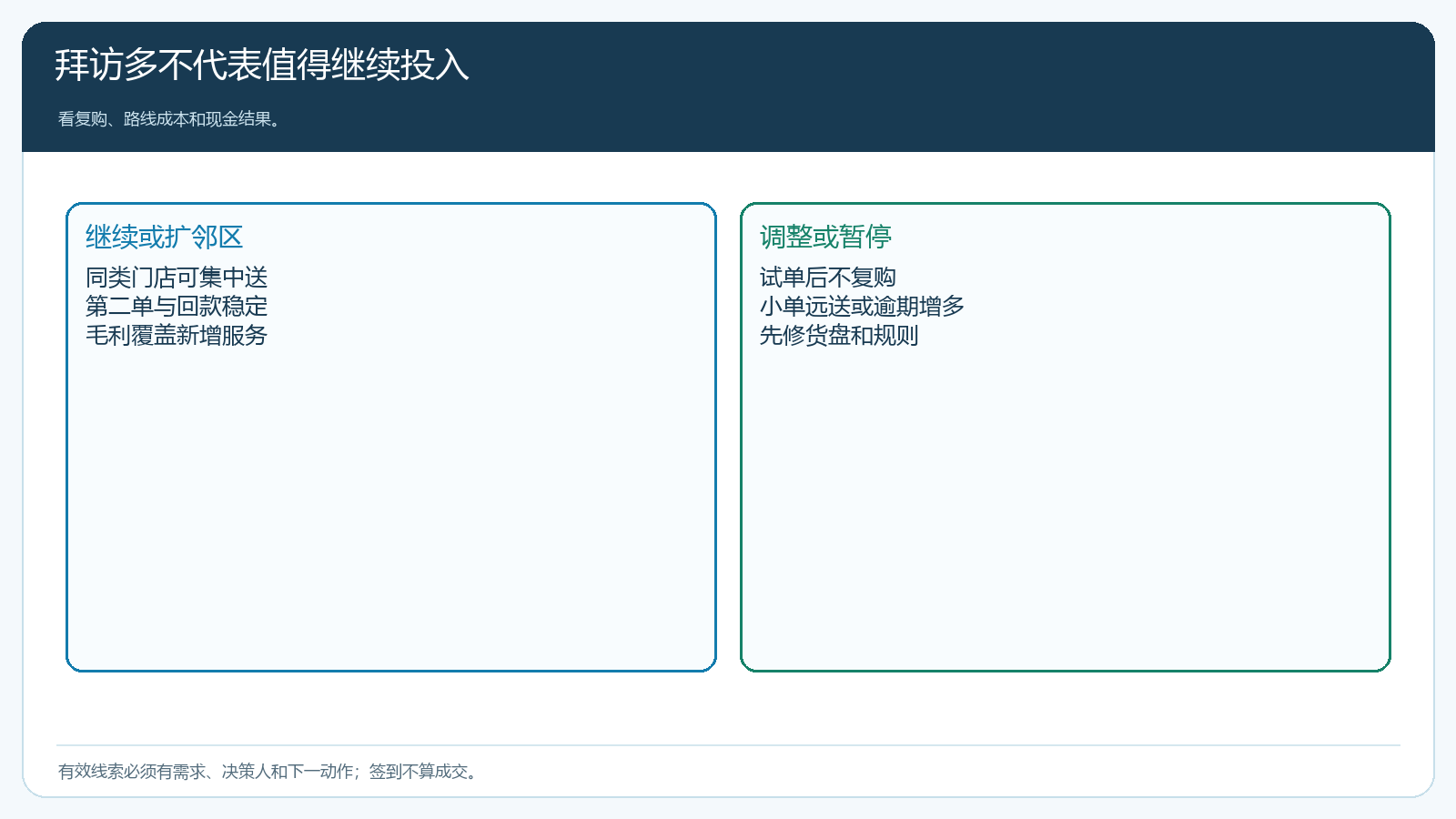The width and height of the screenshot is (1456, 819).
Task: Click the line 第二单与回款稳定
Action: (177, 307)
